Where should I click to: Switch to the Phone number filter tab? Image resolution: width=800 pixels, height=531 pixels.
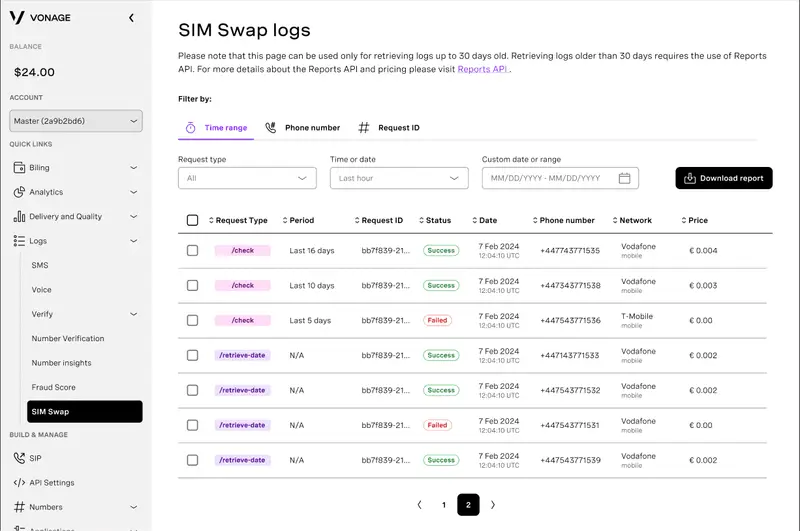[x=302, y=128]
